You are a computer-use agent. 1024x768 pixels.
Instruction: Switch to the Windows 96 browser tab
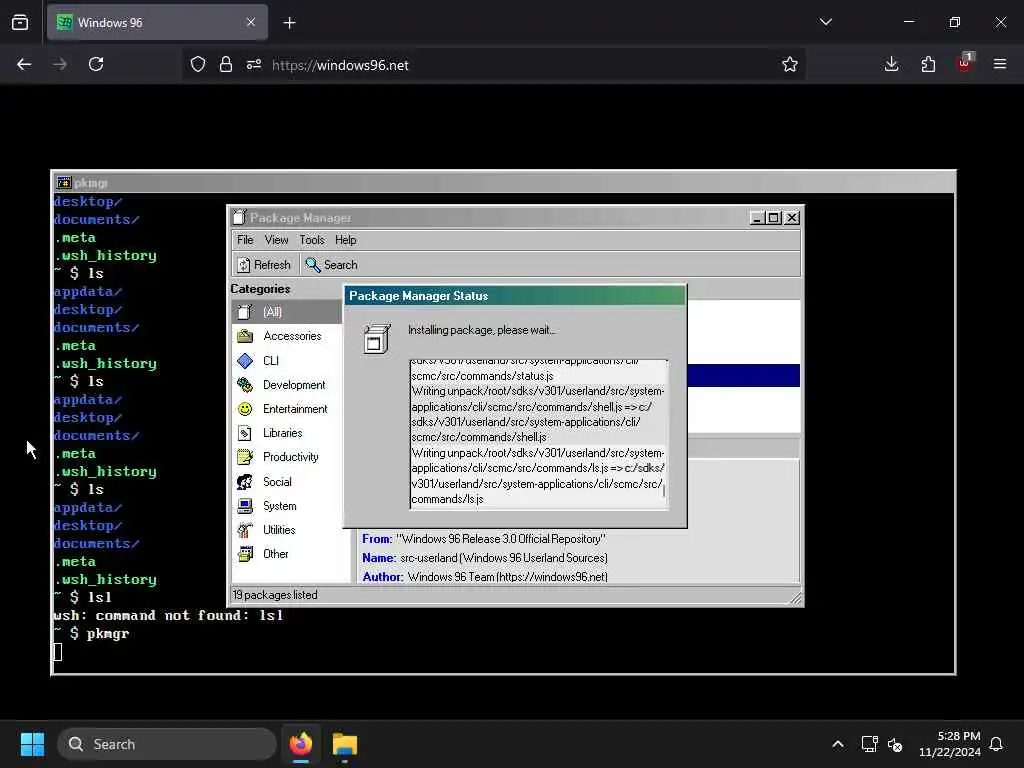(x=157, y=22)
